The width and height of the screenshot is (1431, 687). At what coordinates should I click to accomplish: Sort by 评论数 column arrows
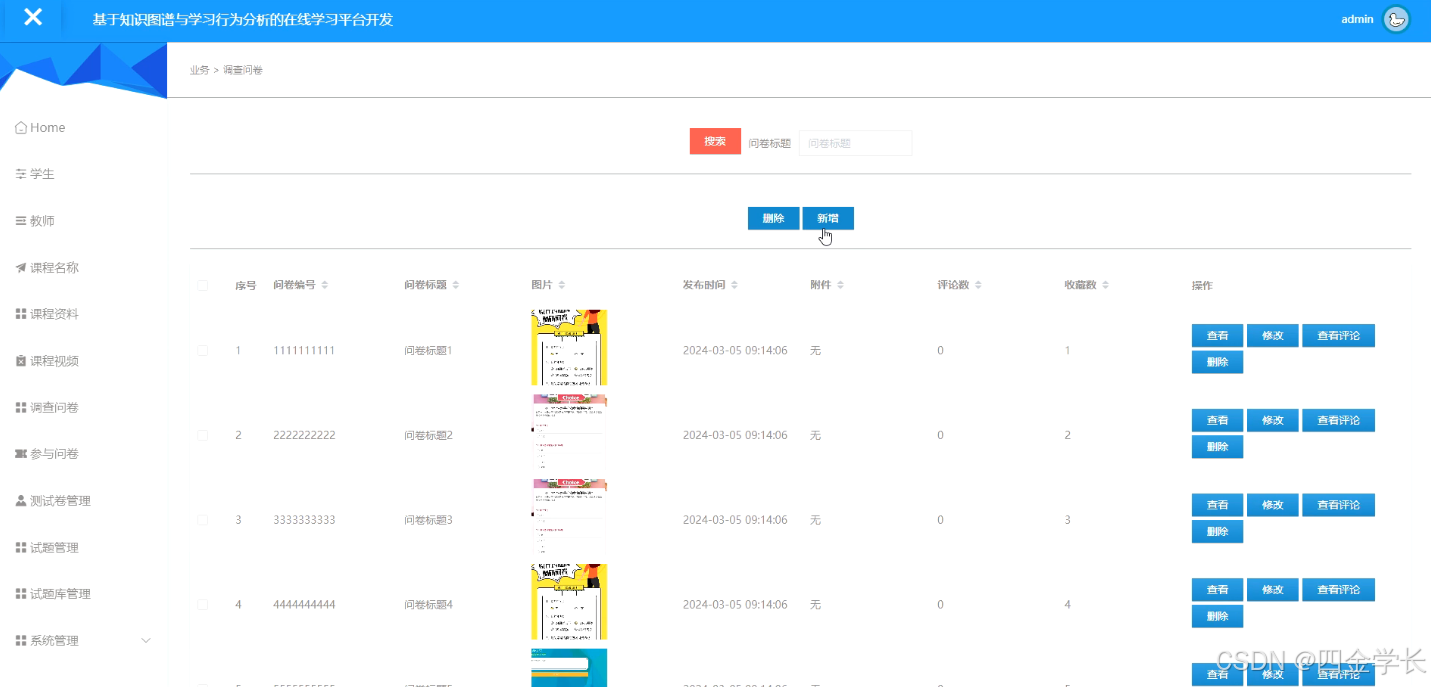(978, 286)
